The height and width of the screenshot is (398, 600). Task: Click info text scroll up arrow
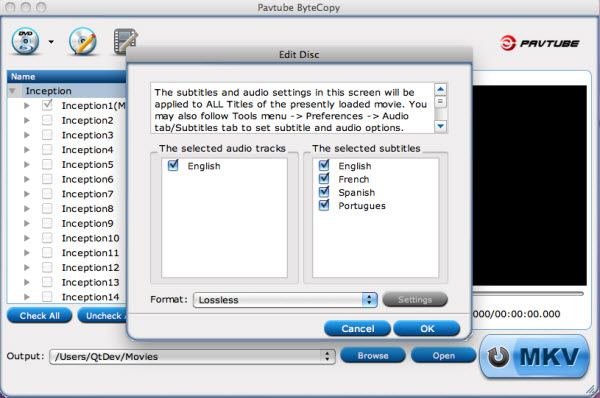(x=440, y=89)
